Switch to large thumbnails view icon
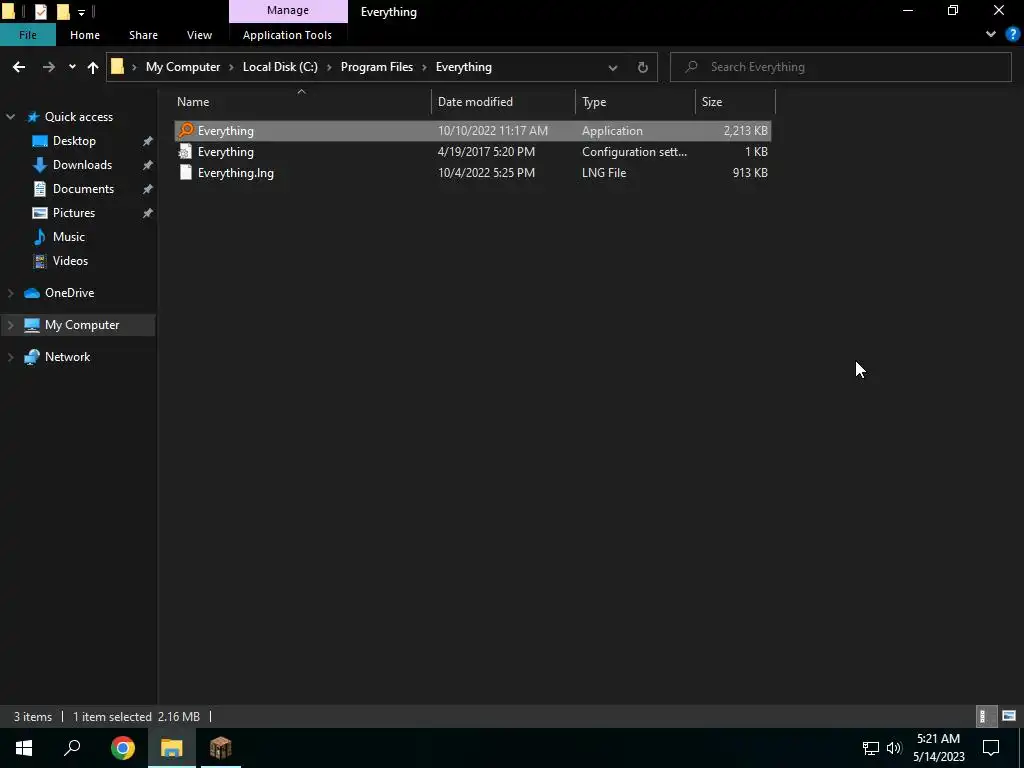1024x768 pixels. point(1009,716)
